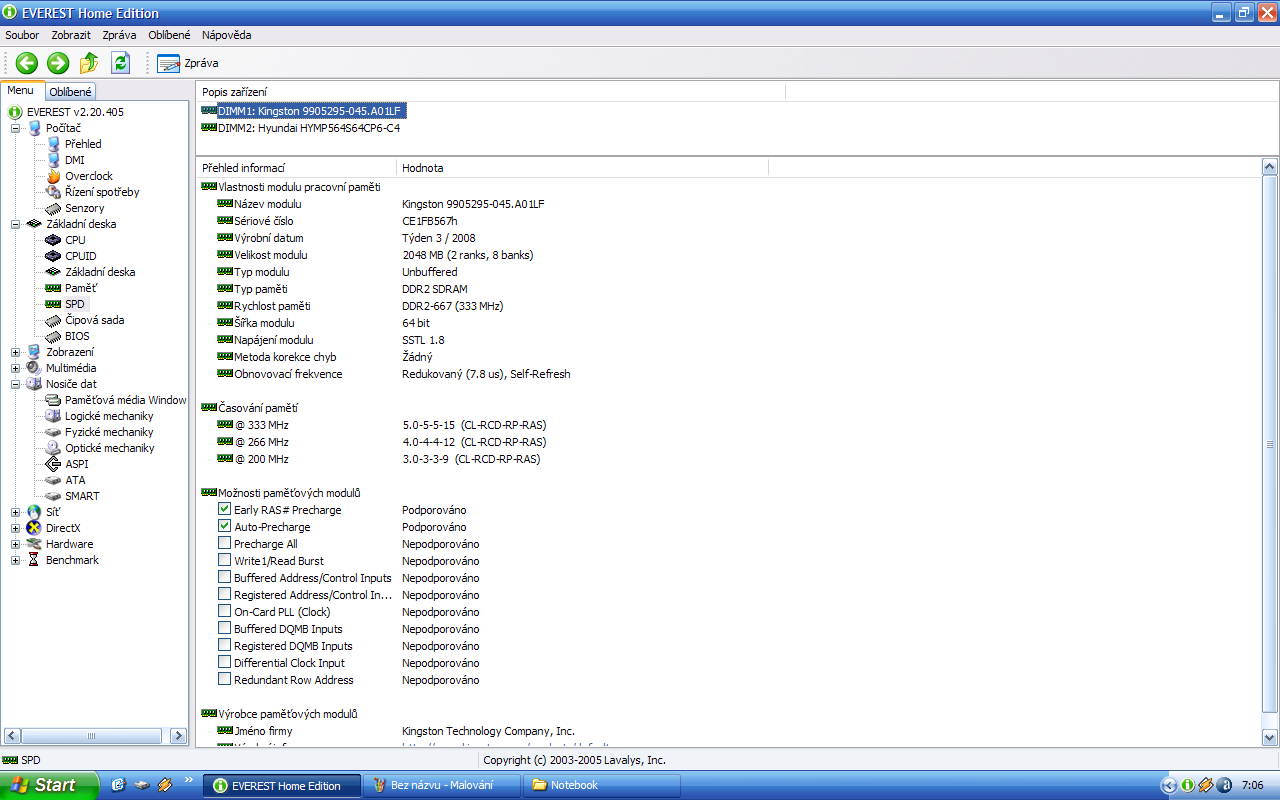Switch to Bez názvu - Malování taskbar button
Image resolution: width=1280 pixels, height=800 pixels.
(442, 785)
